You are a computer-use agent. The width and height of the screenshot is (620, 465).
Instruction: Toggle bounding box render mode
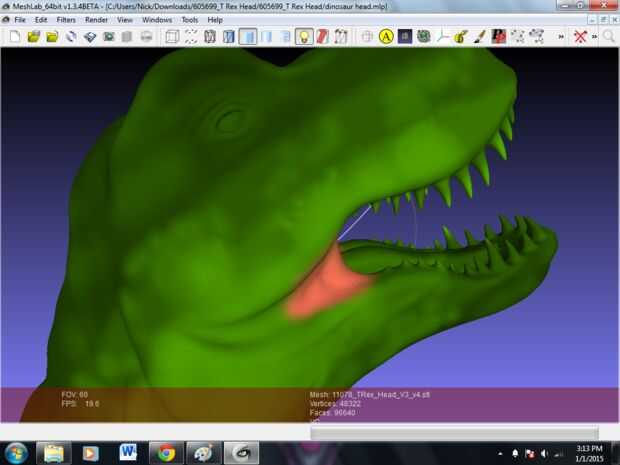click(x=172, y=37)
